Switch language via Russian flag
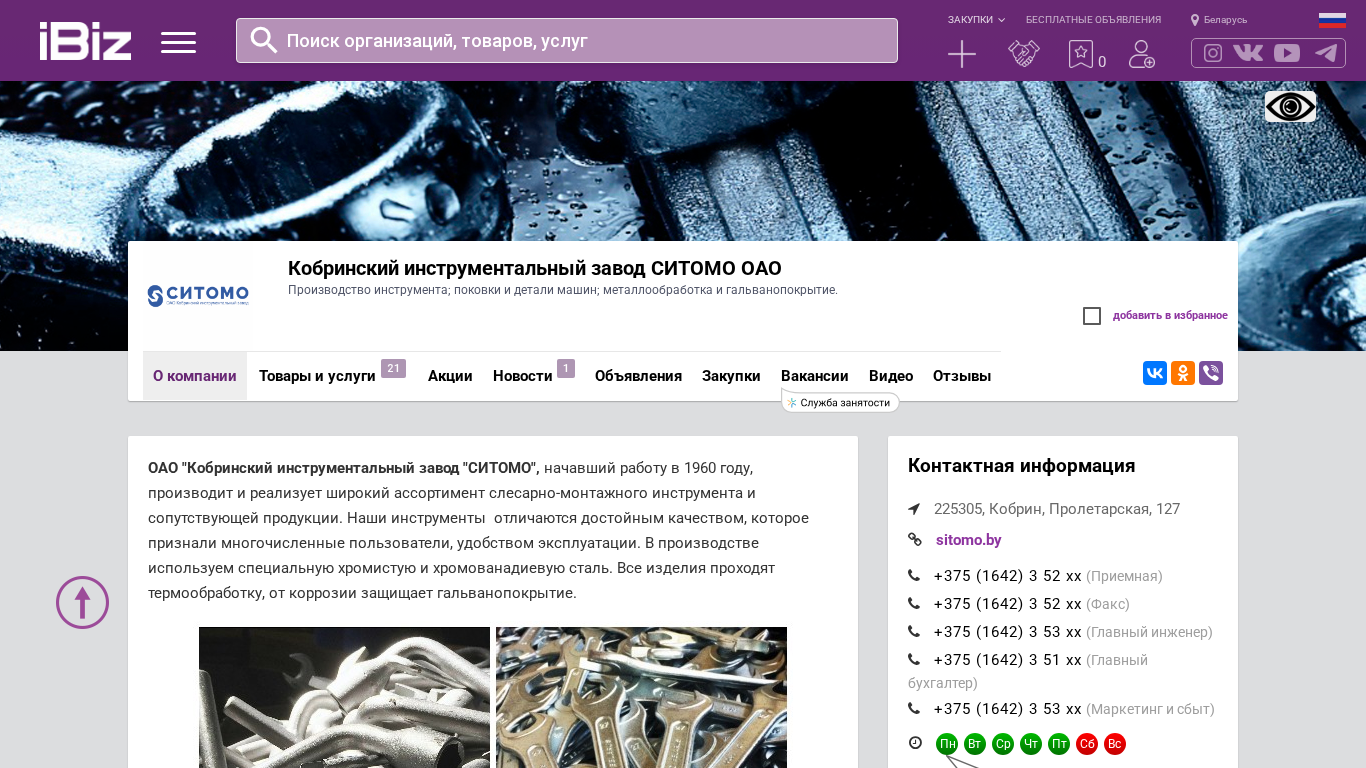 pyautogui.click(x=1331, y=20)
